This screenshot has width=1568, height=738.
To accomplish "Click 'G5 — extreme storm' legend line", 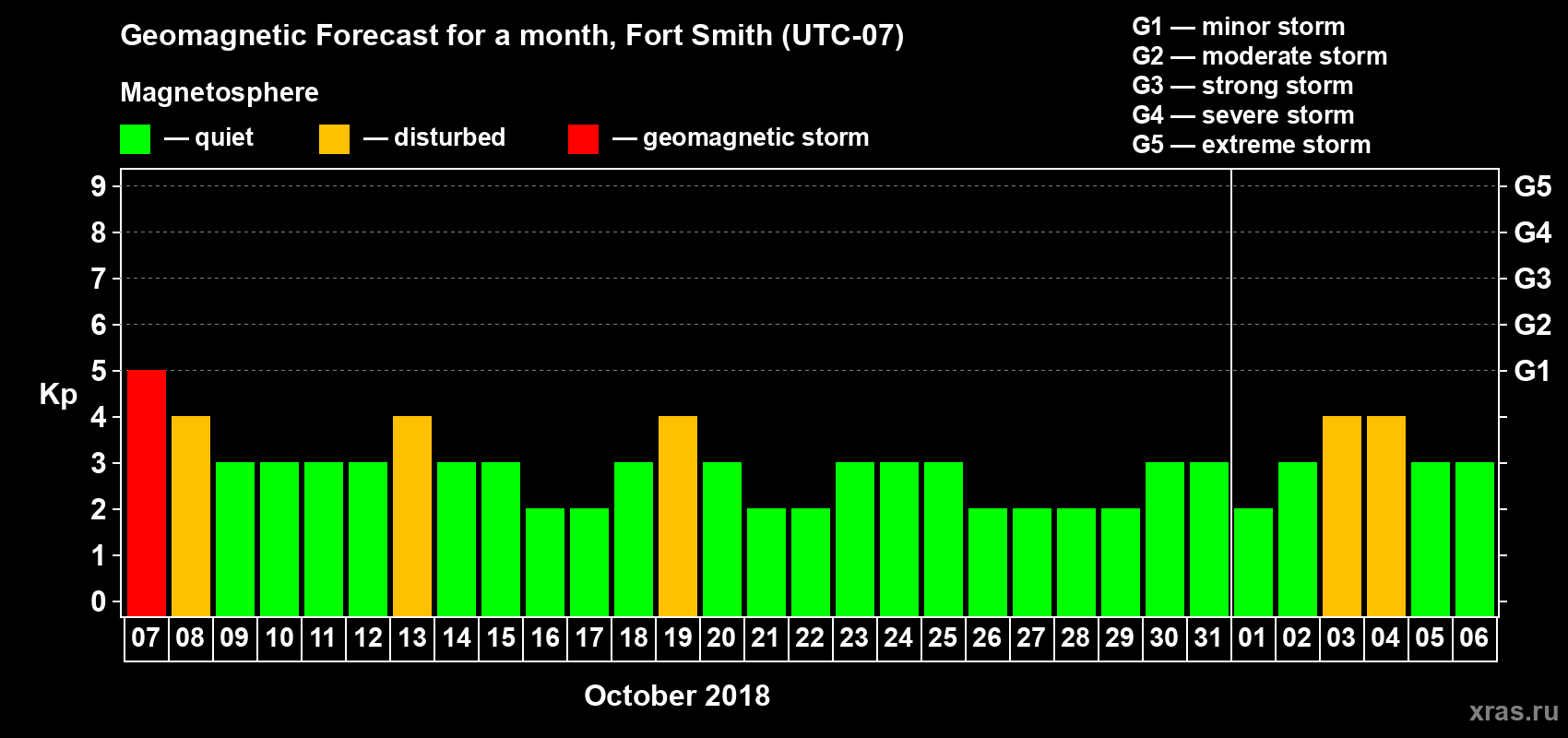I will (1252, 145).
